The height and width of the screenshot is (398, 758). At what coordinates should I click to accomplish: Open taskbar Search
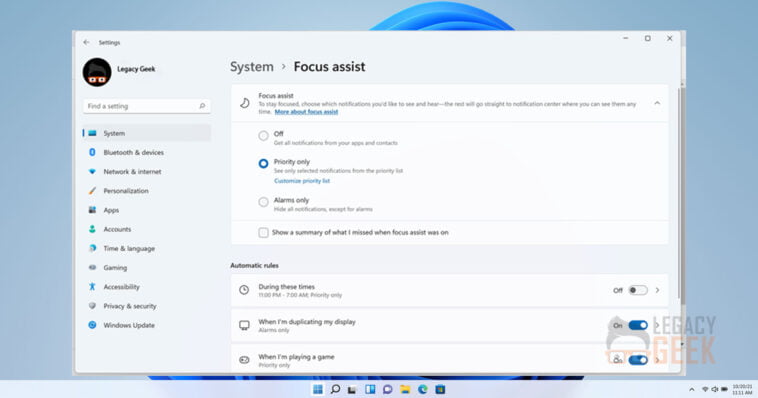[335, 389]
